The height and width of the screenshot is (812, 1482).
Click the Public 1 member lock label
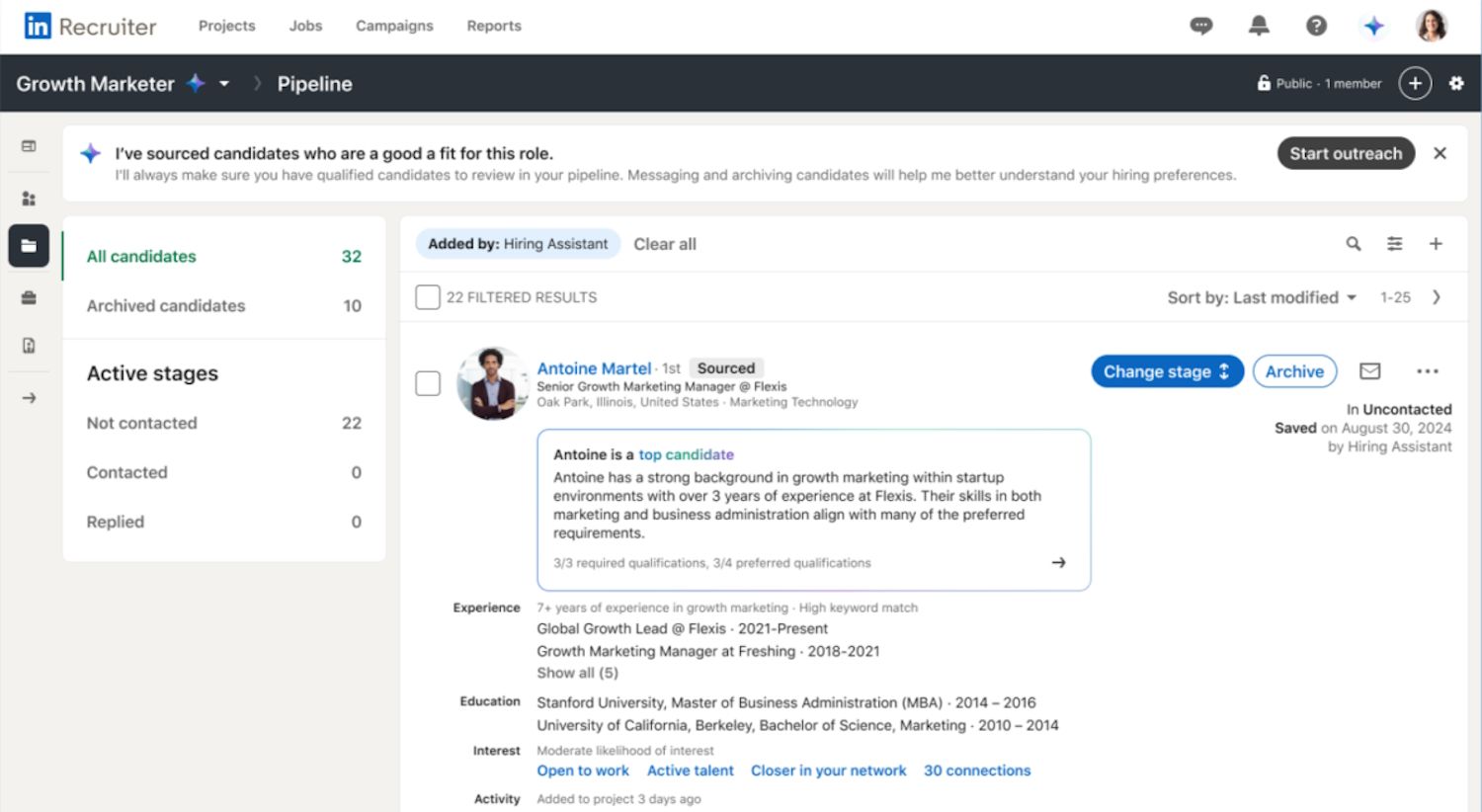click(x=1319, y=84)
